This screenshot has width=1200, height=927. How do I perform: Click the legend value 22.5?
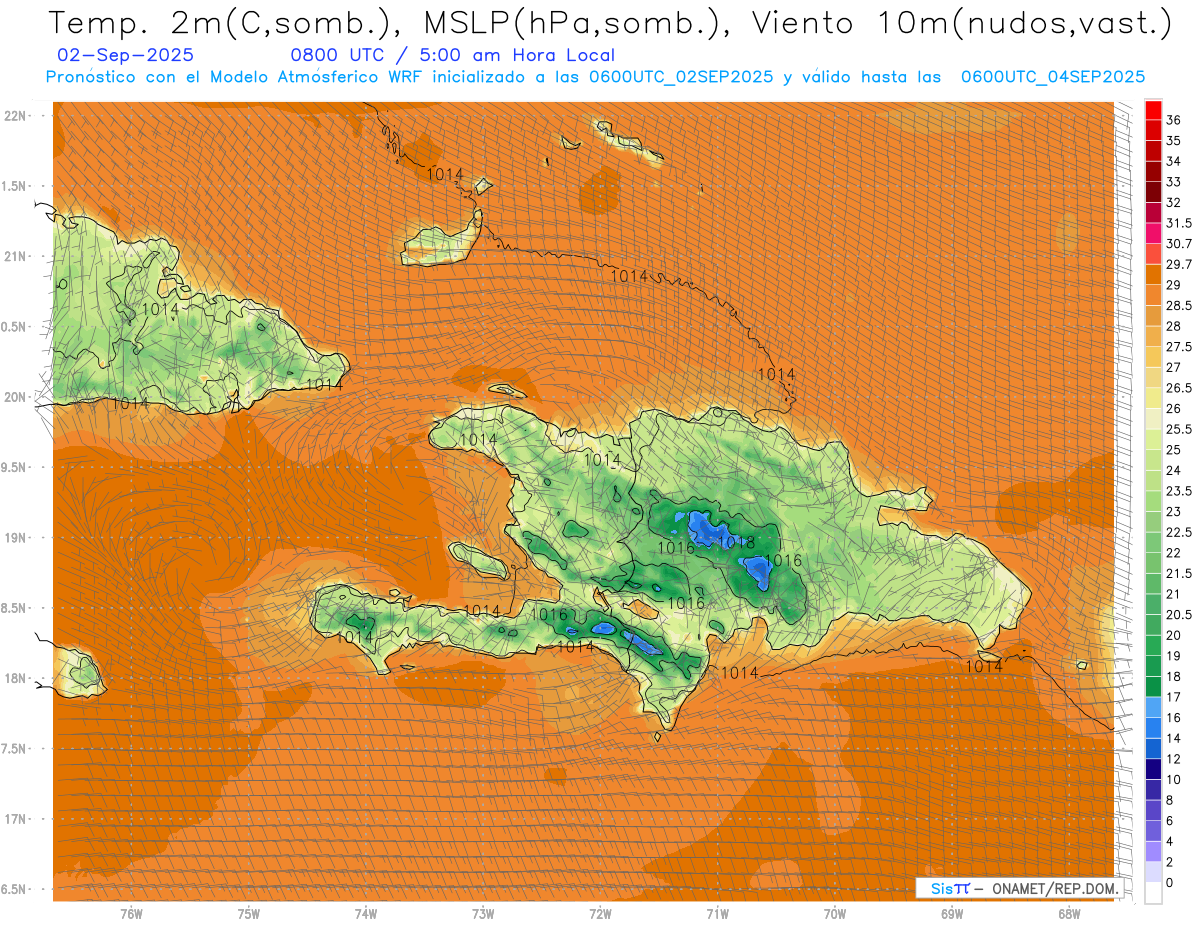pos(1179,532)
